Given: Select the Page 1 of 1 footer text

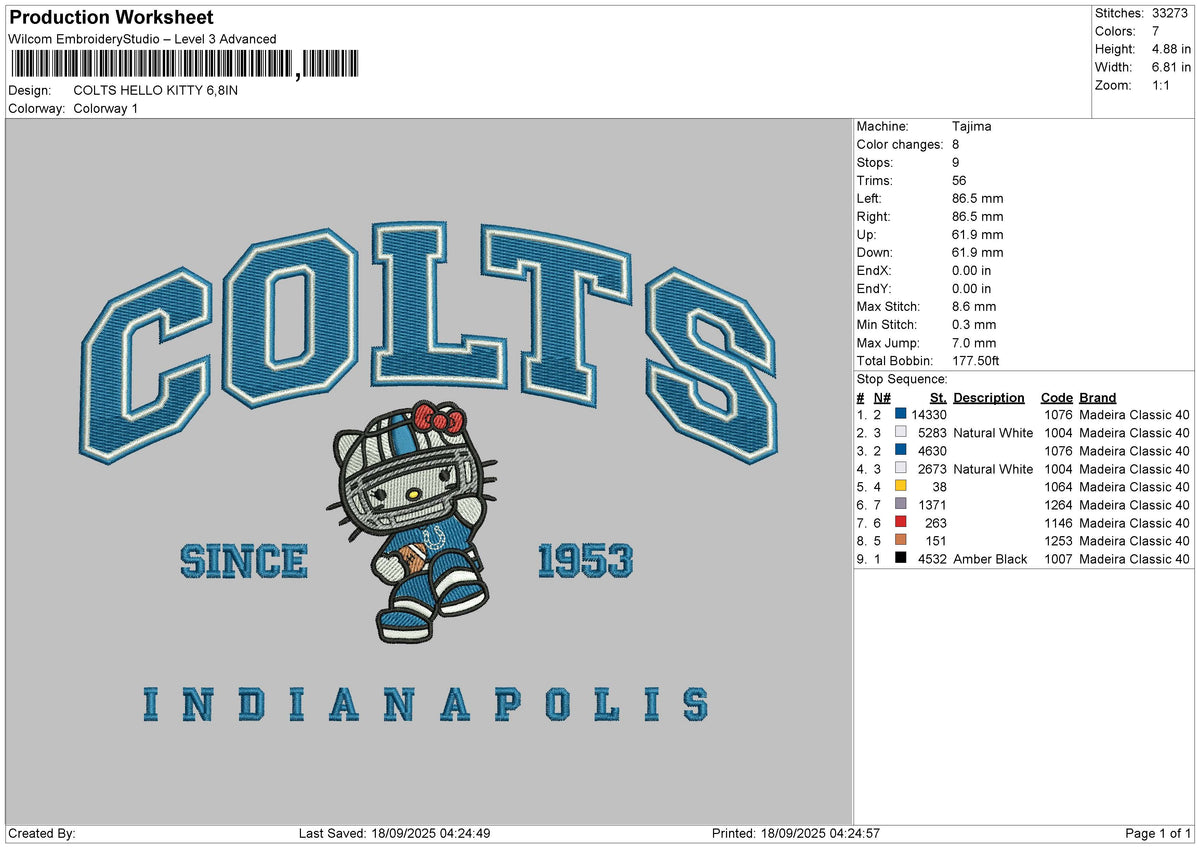Looking at the screenshot, I should (x=1159, y=834).
